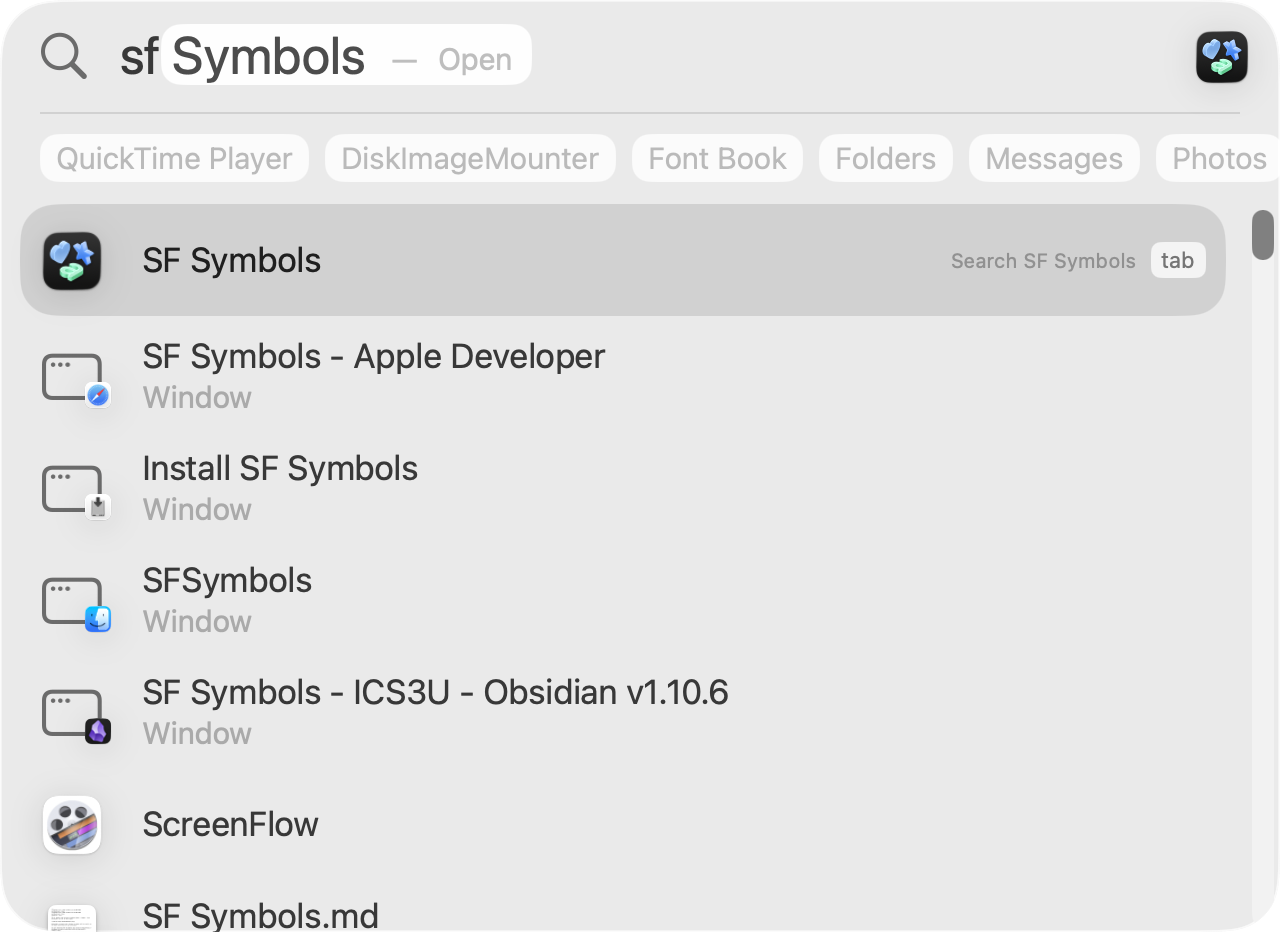1280x932 pixels.
Task: Choose the Font Book filter chip
Action: (717, 159)
